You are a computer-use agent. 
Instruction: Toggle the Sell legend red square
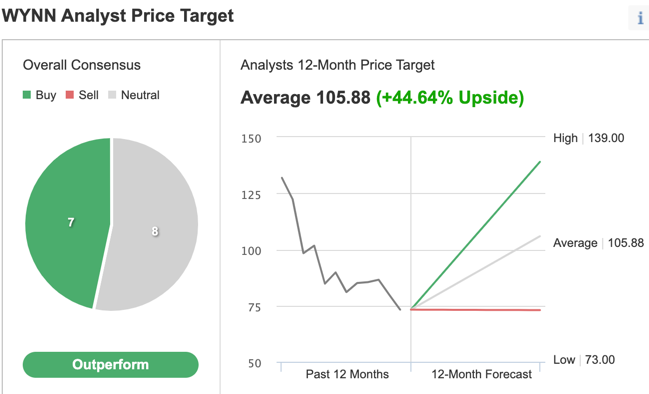[70, 95]
